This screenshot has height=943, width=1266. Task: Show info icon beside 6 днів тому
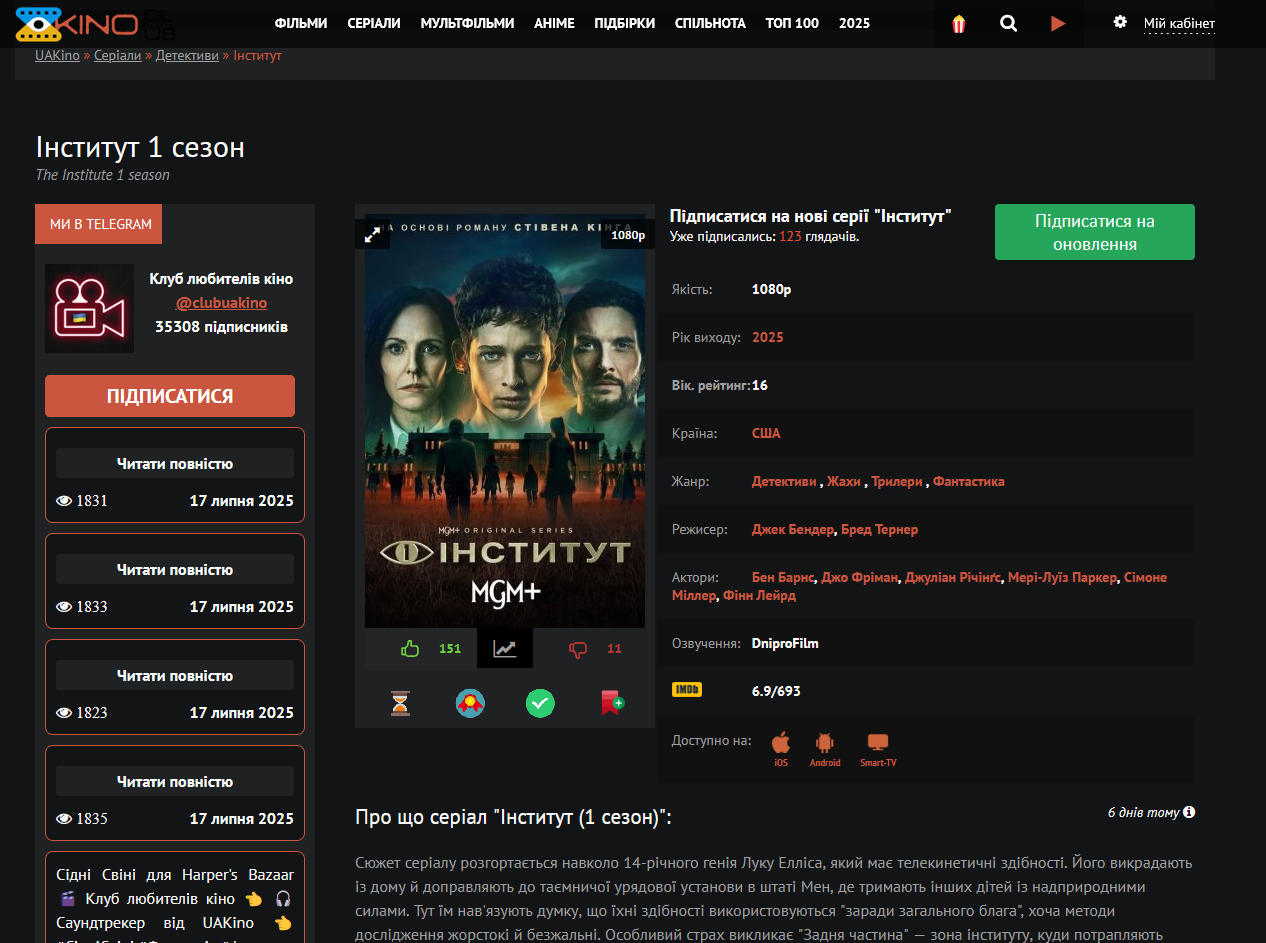tap(1189, 812)
